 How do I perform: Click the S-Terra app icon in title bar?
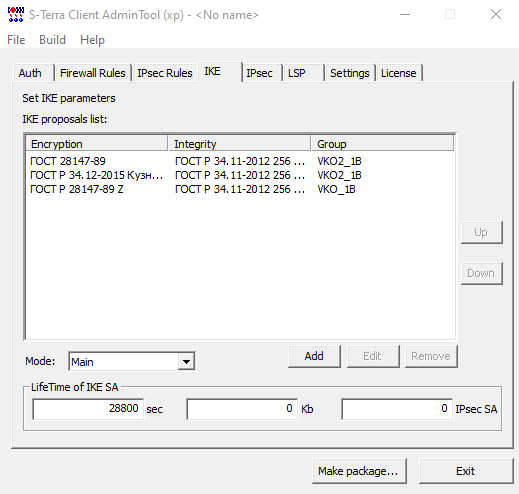click(x=16, y=14)
